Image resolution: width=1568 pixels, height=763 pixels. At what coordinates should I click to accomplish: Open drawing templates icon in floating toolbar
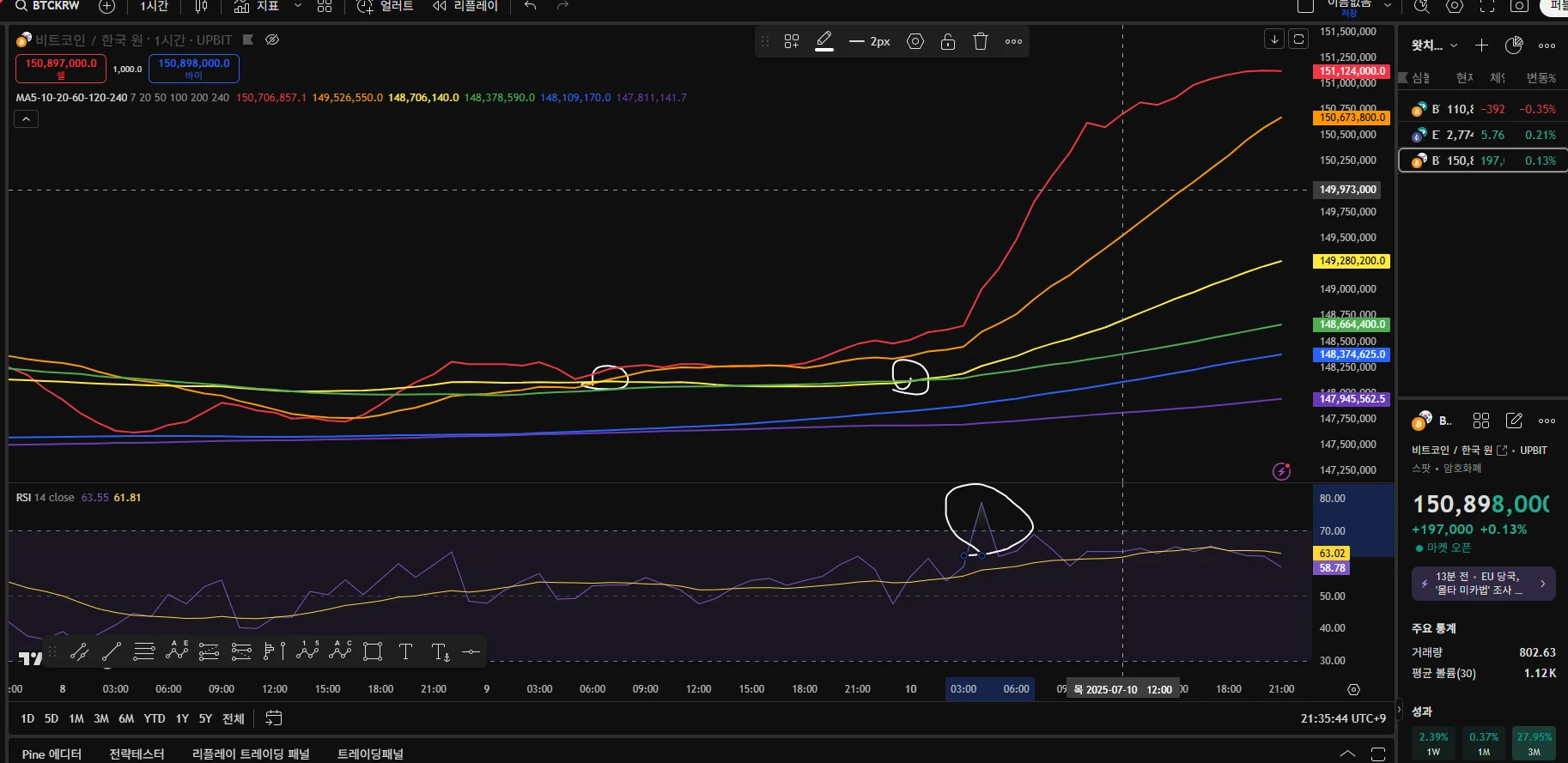(x=792, y=41)
